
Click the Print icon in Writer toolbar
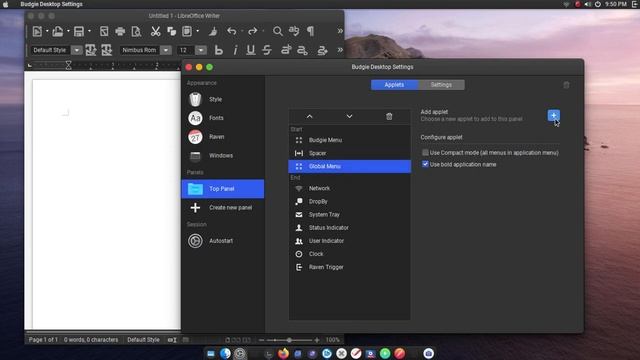click(120, 31)
